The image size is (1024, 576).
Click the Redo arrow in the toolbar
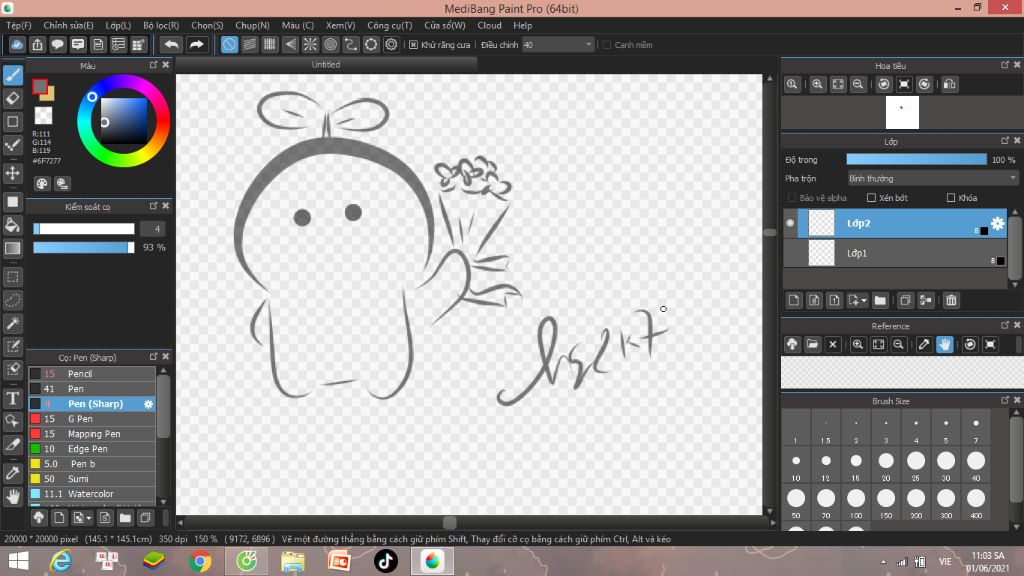pyautogui.click(x=196, y=44)
